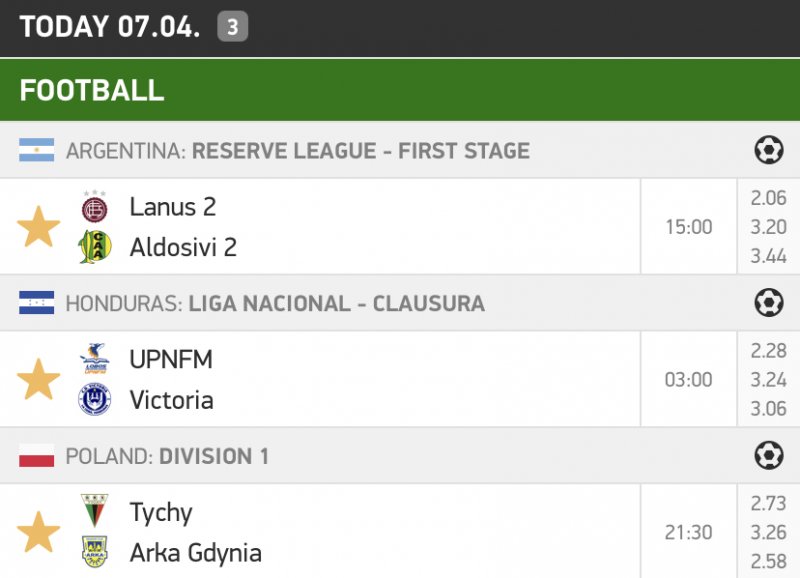
Task: Click the Lanus 2 club crest
Action: click(x=95, y=207)
